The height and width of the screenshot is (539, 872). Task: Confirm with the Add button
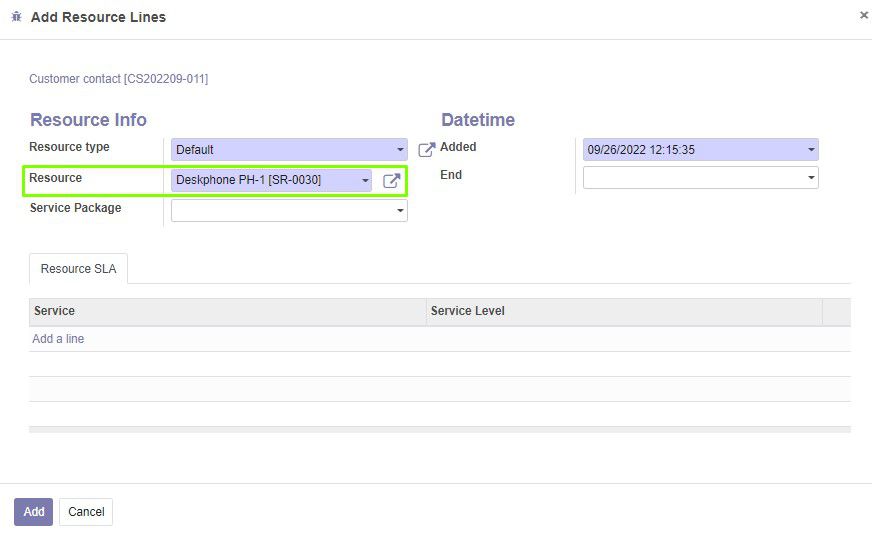33,512
